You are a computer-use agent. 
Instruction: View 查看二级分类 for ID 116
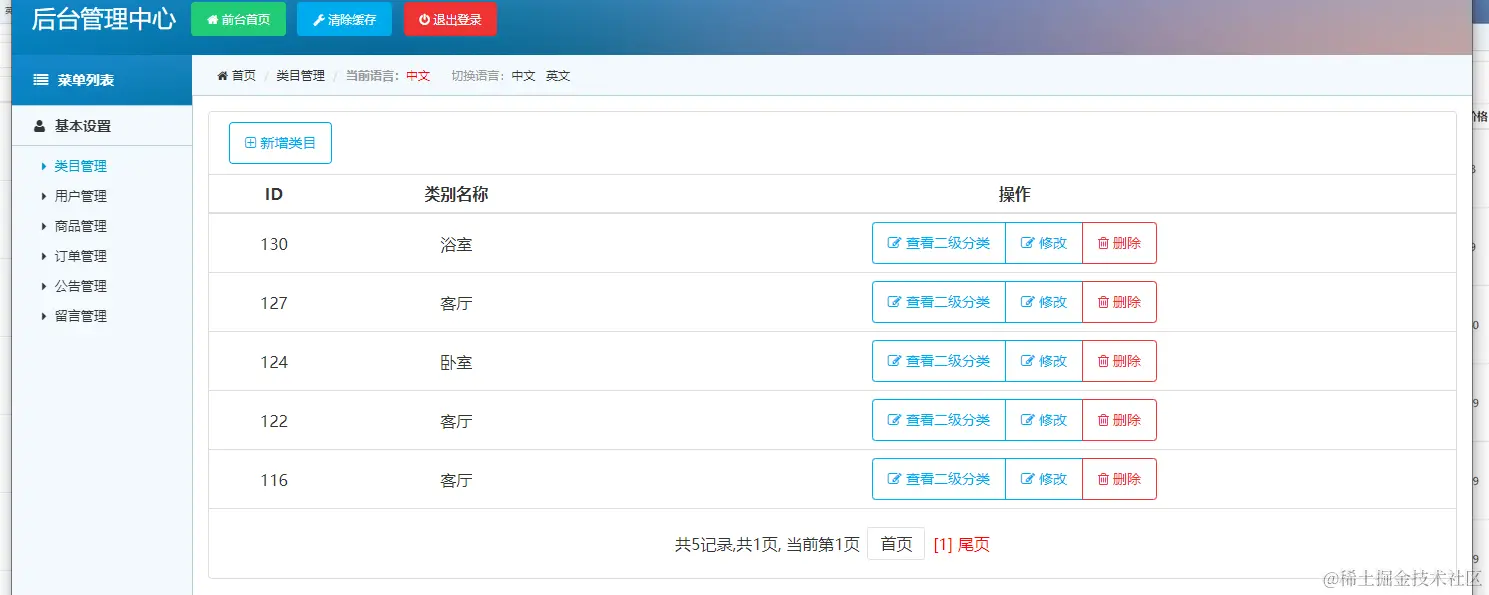point(939,479)
